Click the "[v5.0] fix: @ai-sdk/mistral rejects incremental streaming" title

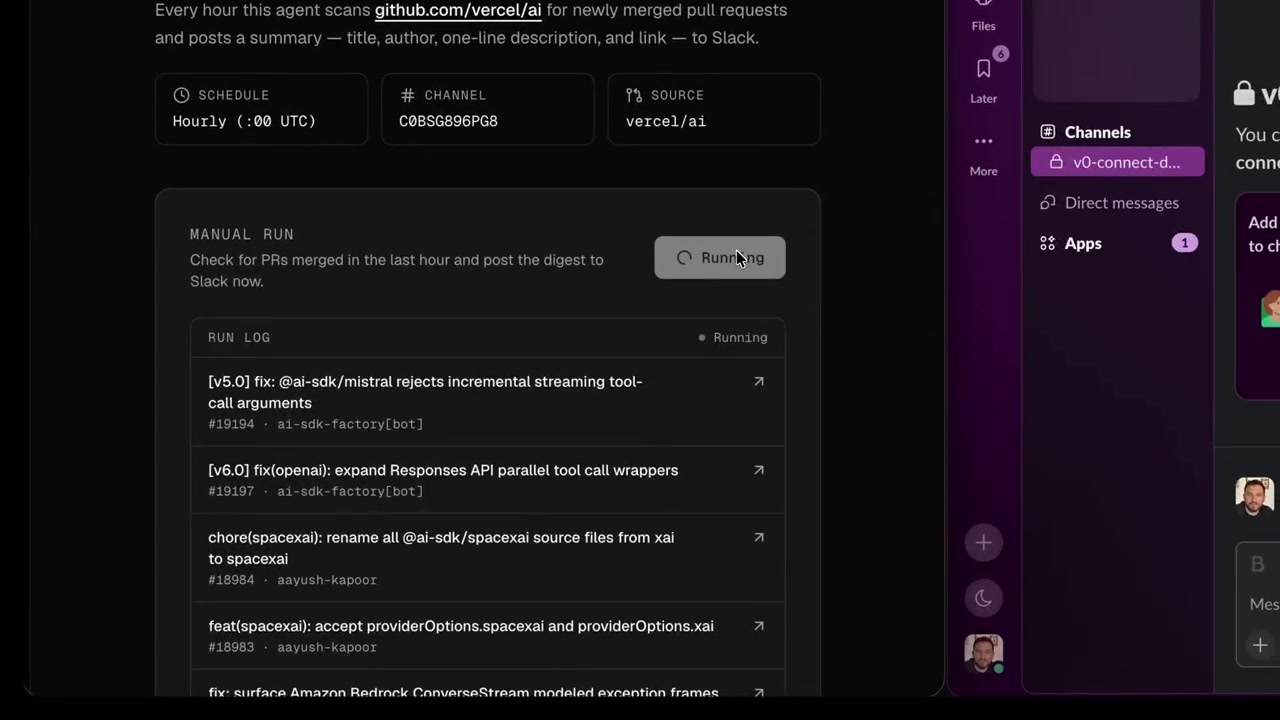[x=425, y=392]
